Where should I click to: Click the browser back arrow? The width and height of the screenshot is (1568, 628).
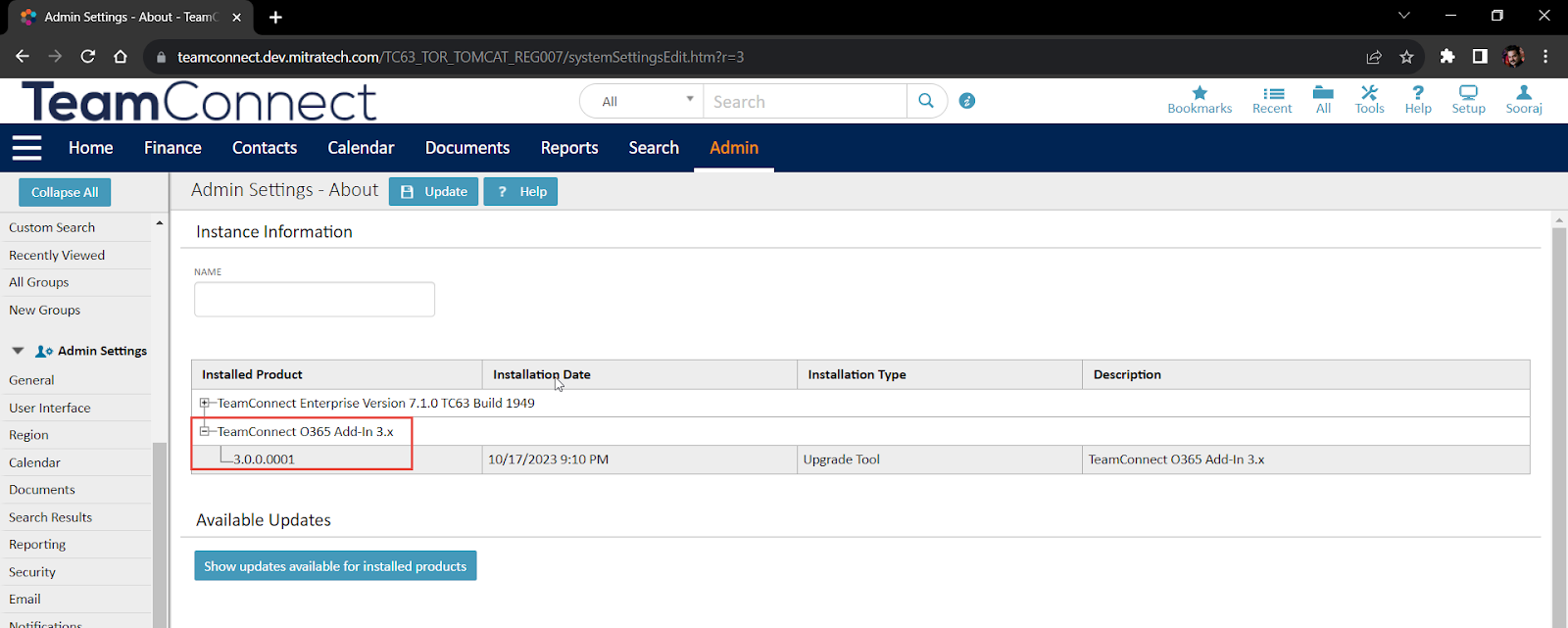tap(23, 57)
